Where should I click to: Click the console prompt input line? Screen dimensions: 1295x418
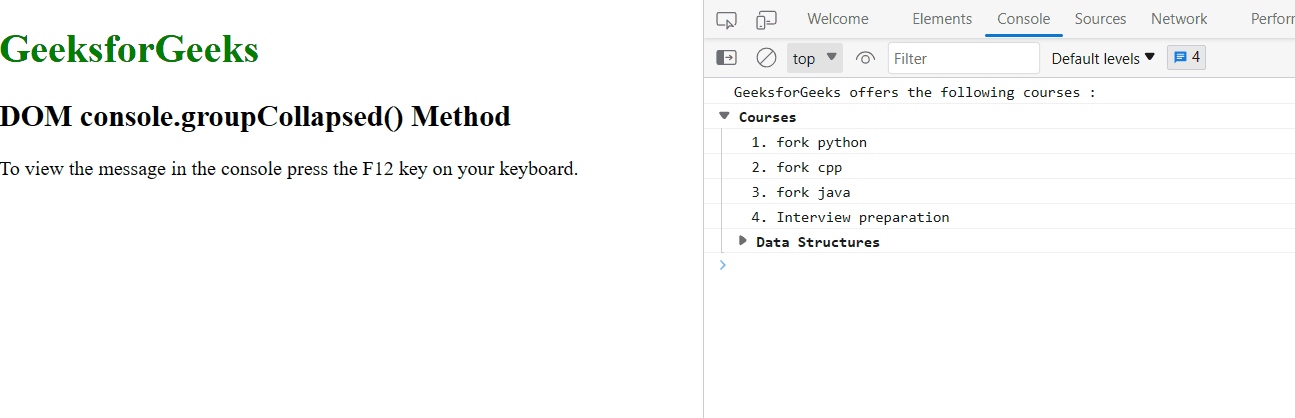click(1000, 265)
